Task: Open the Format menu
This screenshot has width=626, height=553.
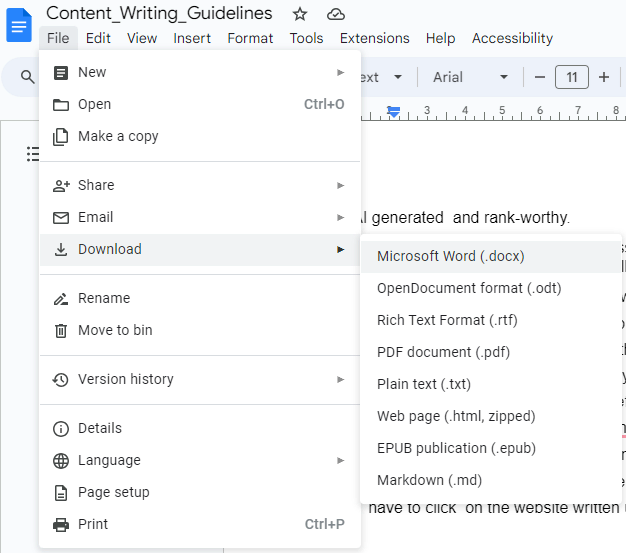Action: click(x=250, y=38)
